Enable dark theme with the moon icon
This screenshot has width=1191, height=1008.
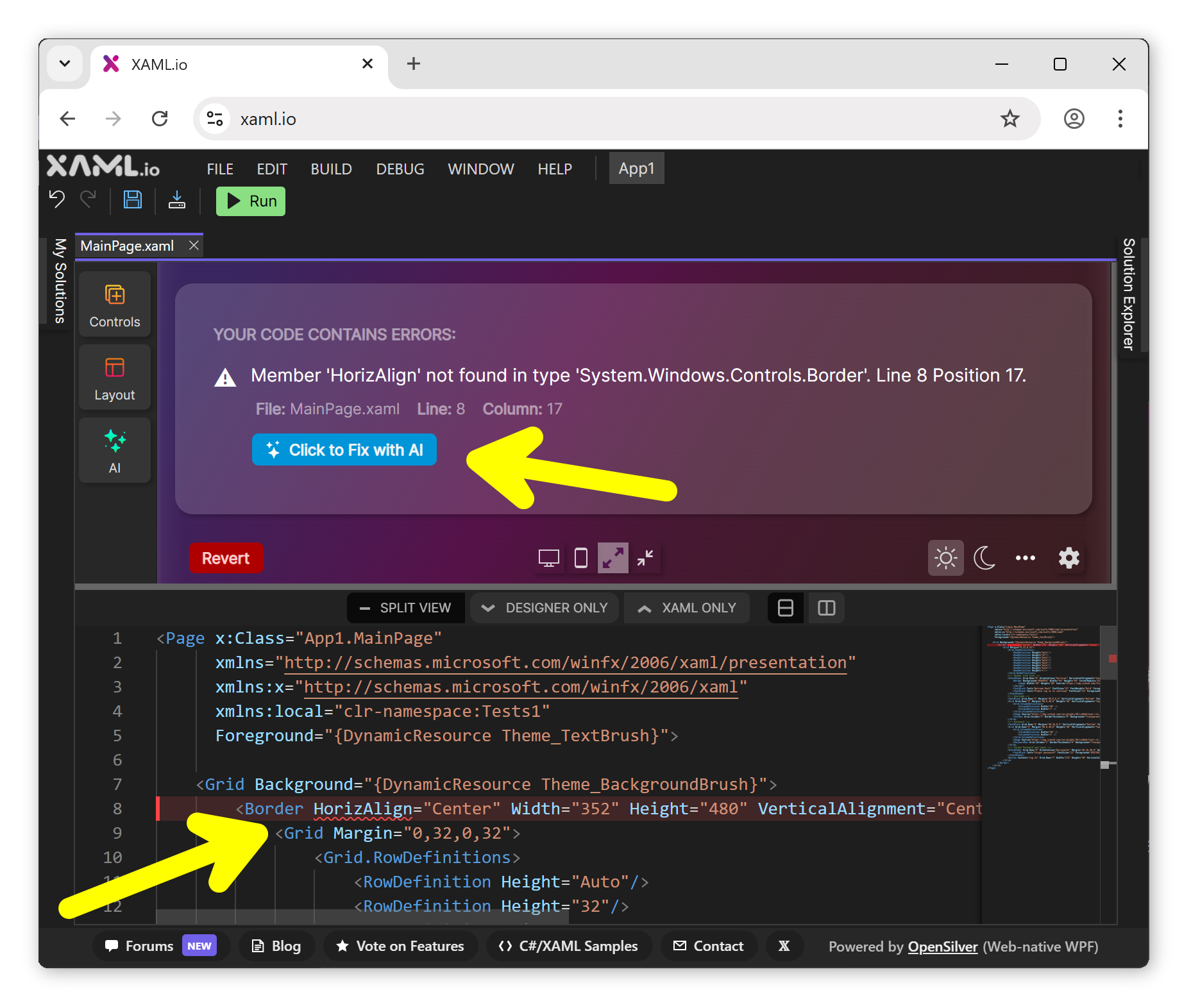(x=984, y=558)
